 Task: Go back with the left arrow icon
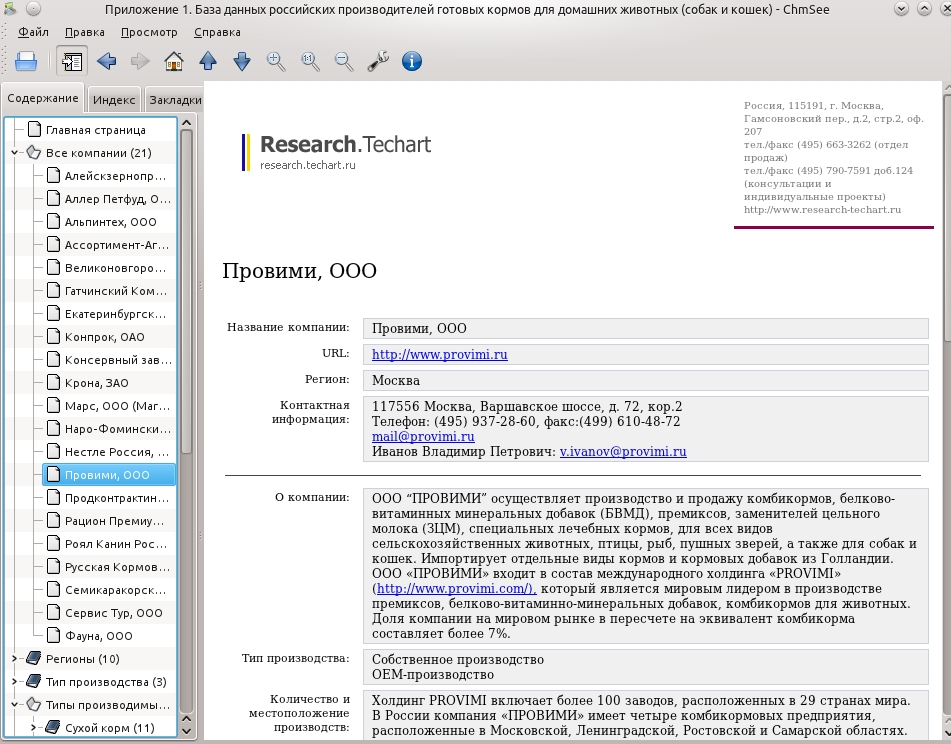(106, 61)
